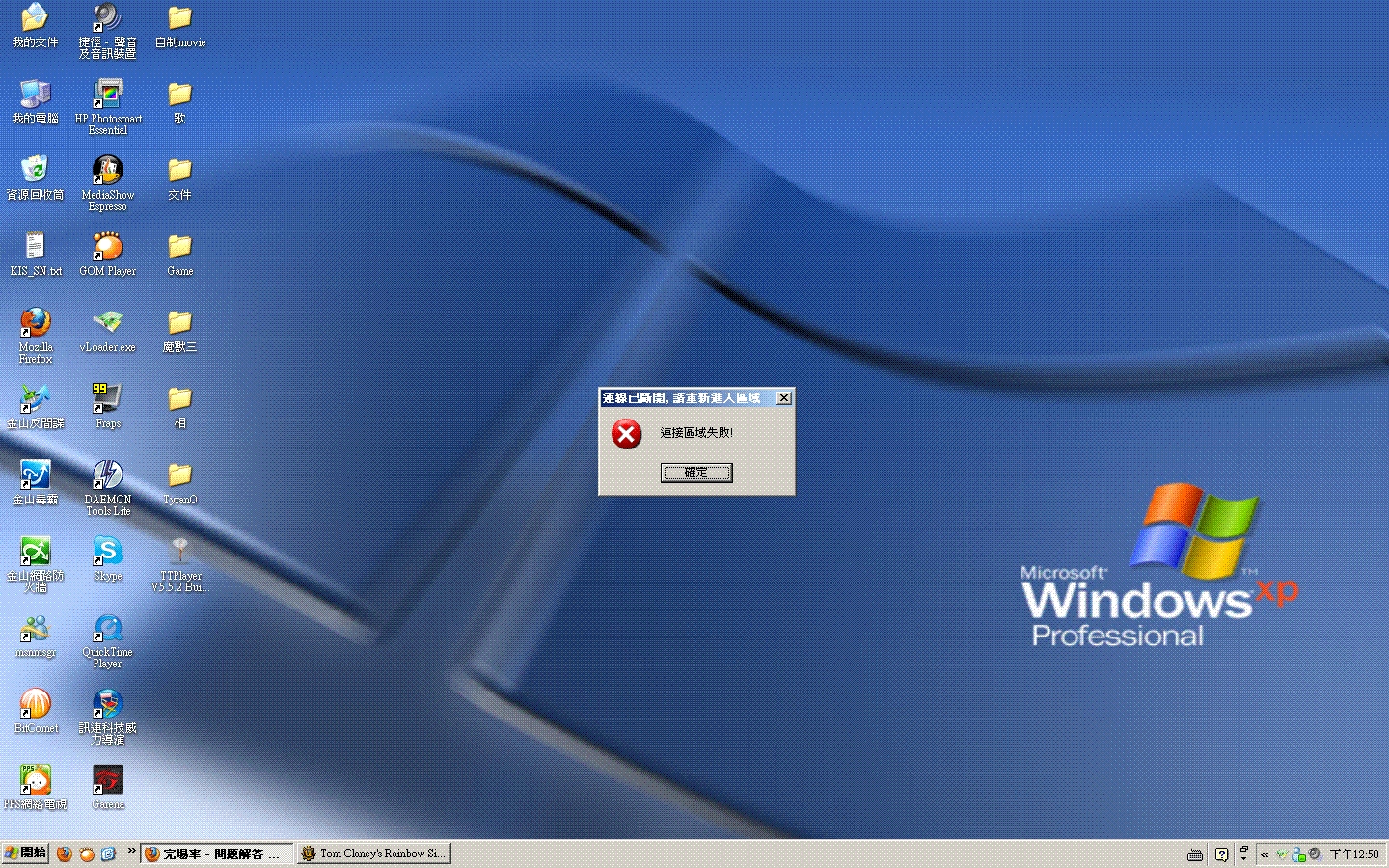Launch the Garena desktop shortcut

[x=107, y=781]
